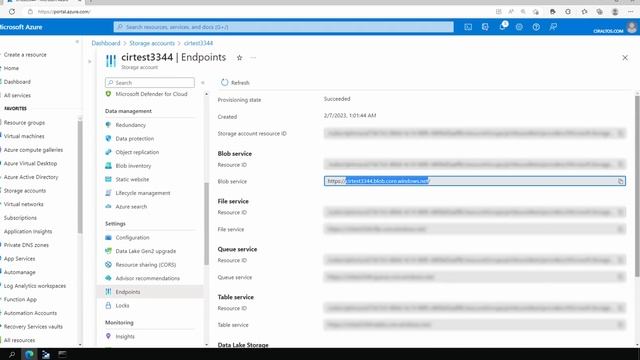Image resolution: width=640 pixels, height=360 pixels.
Task: Open Directories and subscriptions filter icon
Action: (485, 27)
